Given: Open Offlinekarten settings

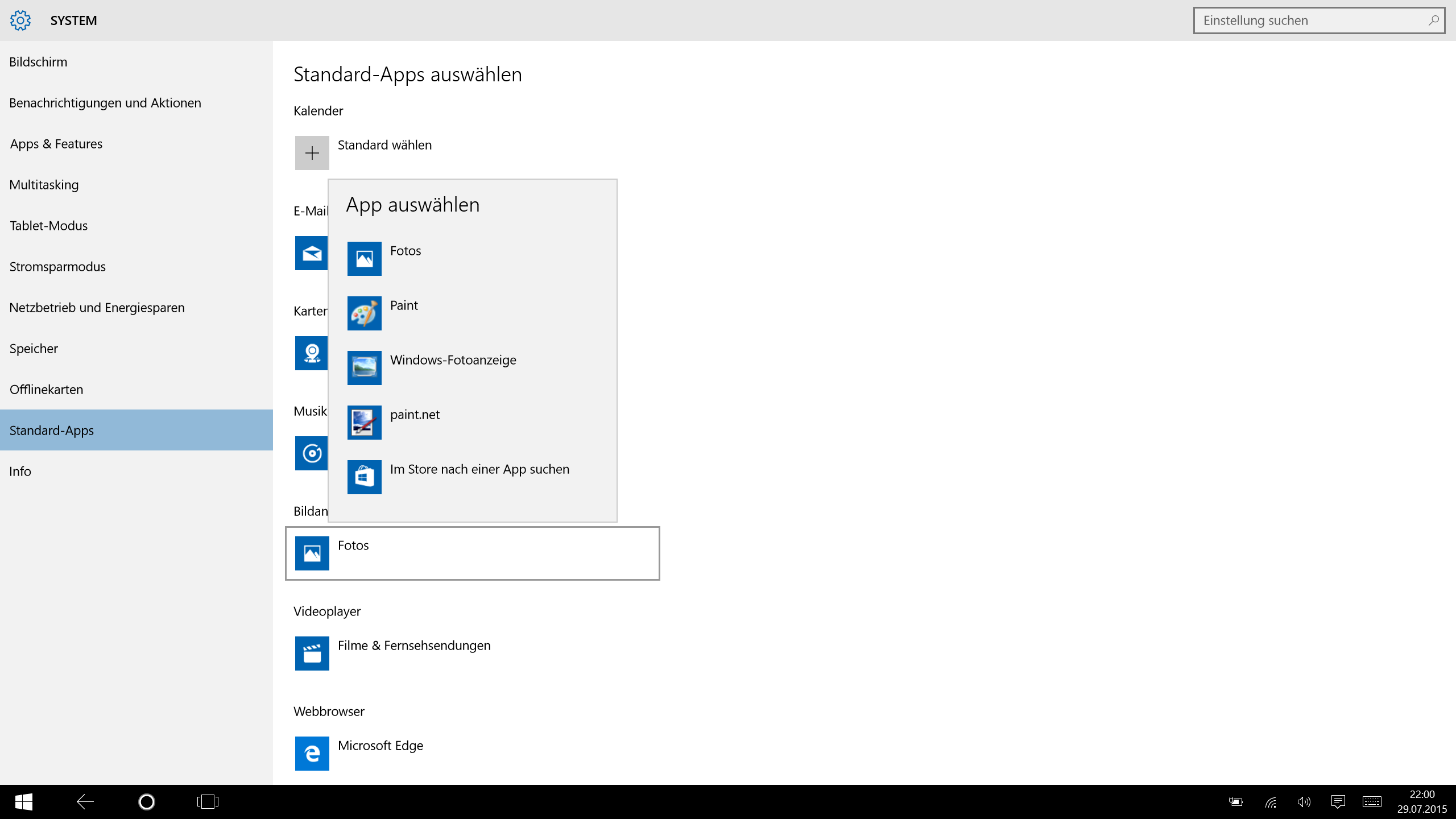Looking at the screenshot, I should (136, 389).
